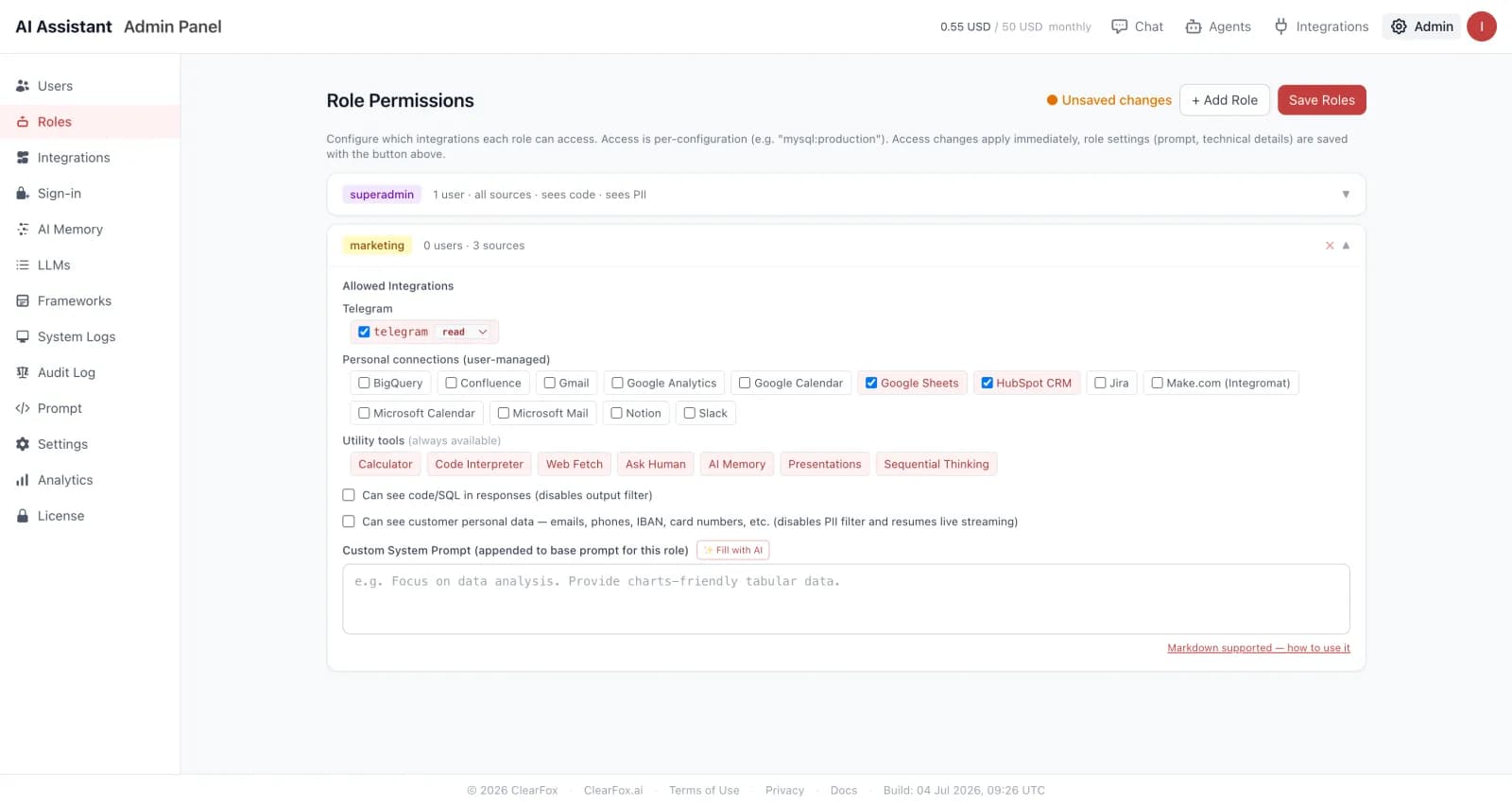The height and width of the screenshot is (805, 1512).
Task: Open Terms of Use footer link
Action: point(704,791)
